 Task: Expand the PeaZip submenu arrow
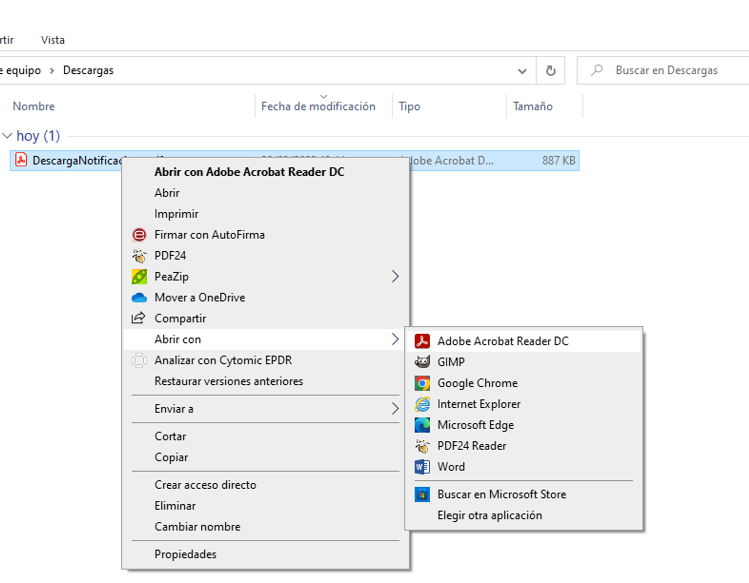(395, 277)
